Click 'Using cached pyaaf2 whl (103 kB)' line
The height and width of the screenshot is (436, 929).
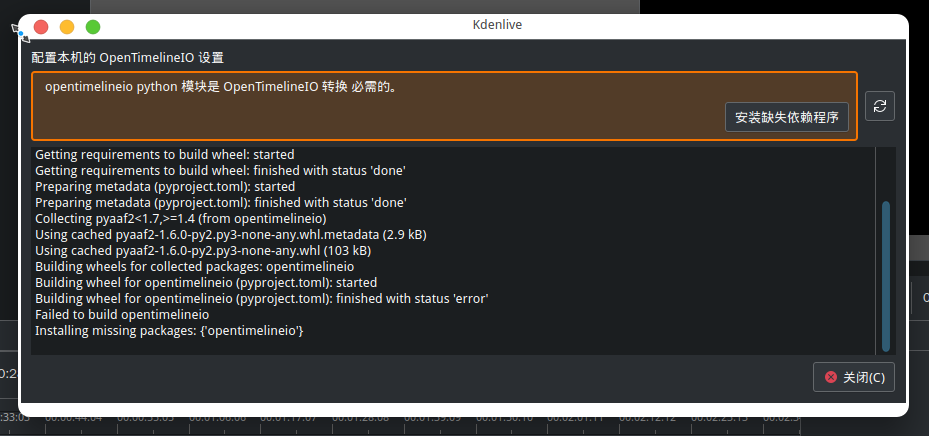(203, 251)
